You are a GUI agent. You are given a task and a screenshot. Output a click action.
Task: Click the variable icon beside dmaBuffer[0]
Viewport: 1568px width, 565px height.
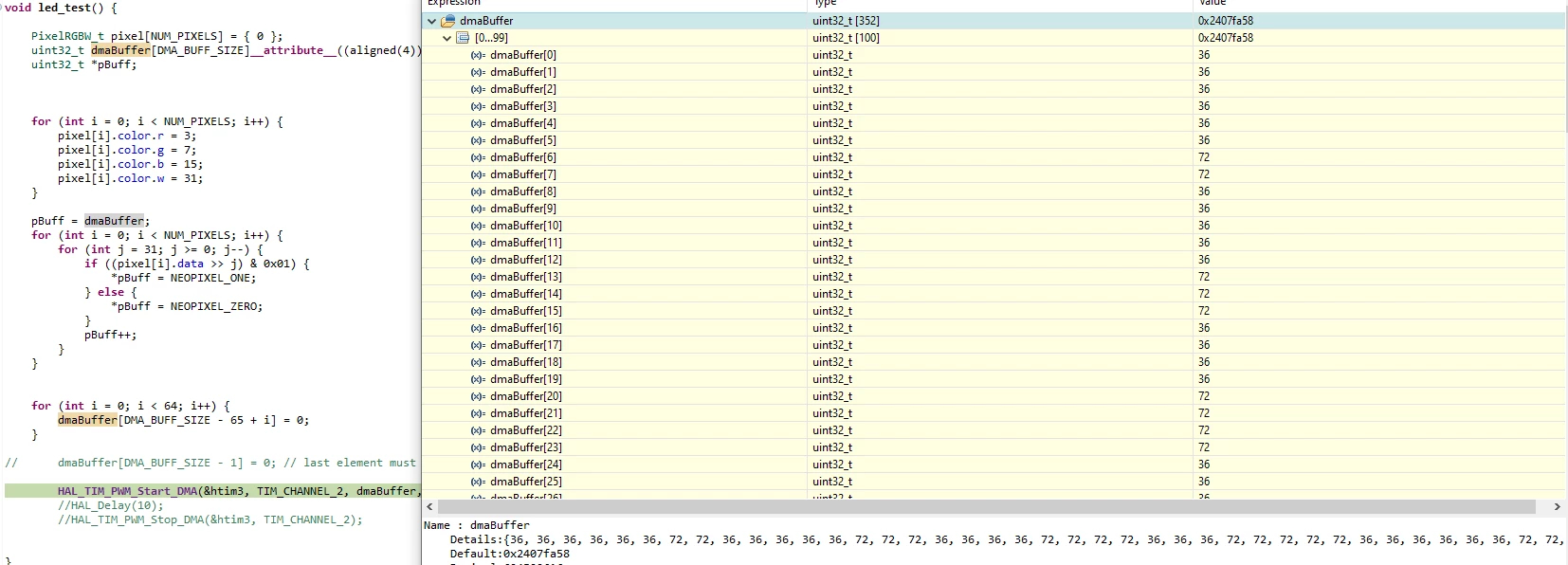(478, 55)
